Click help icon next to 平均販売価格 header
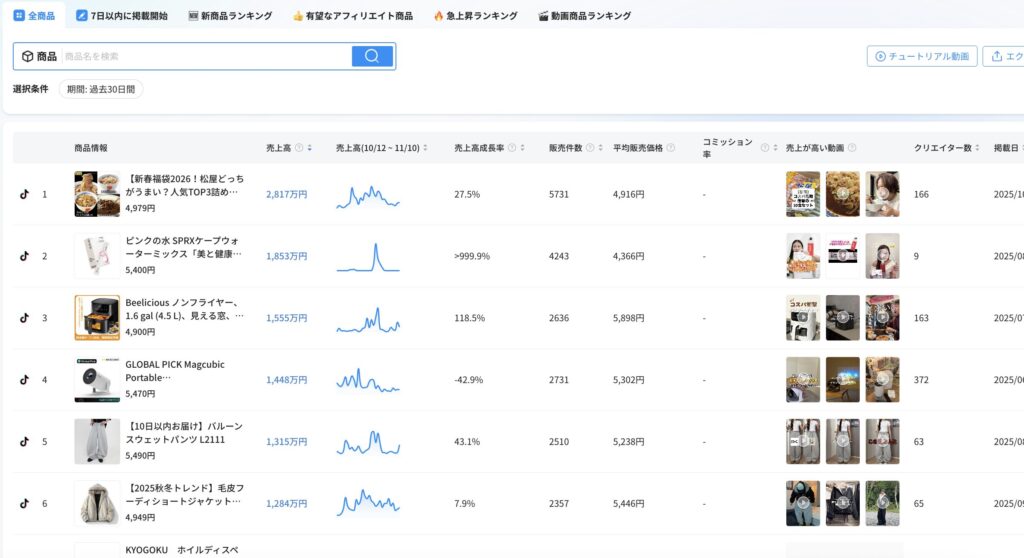1024x558 pixels. 671,148
